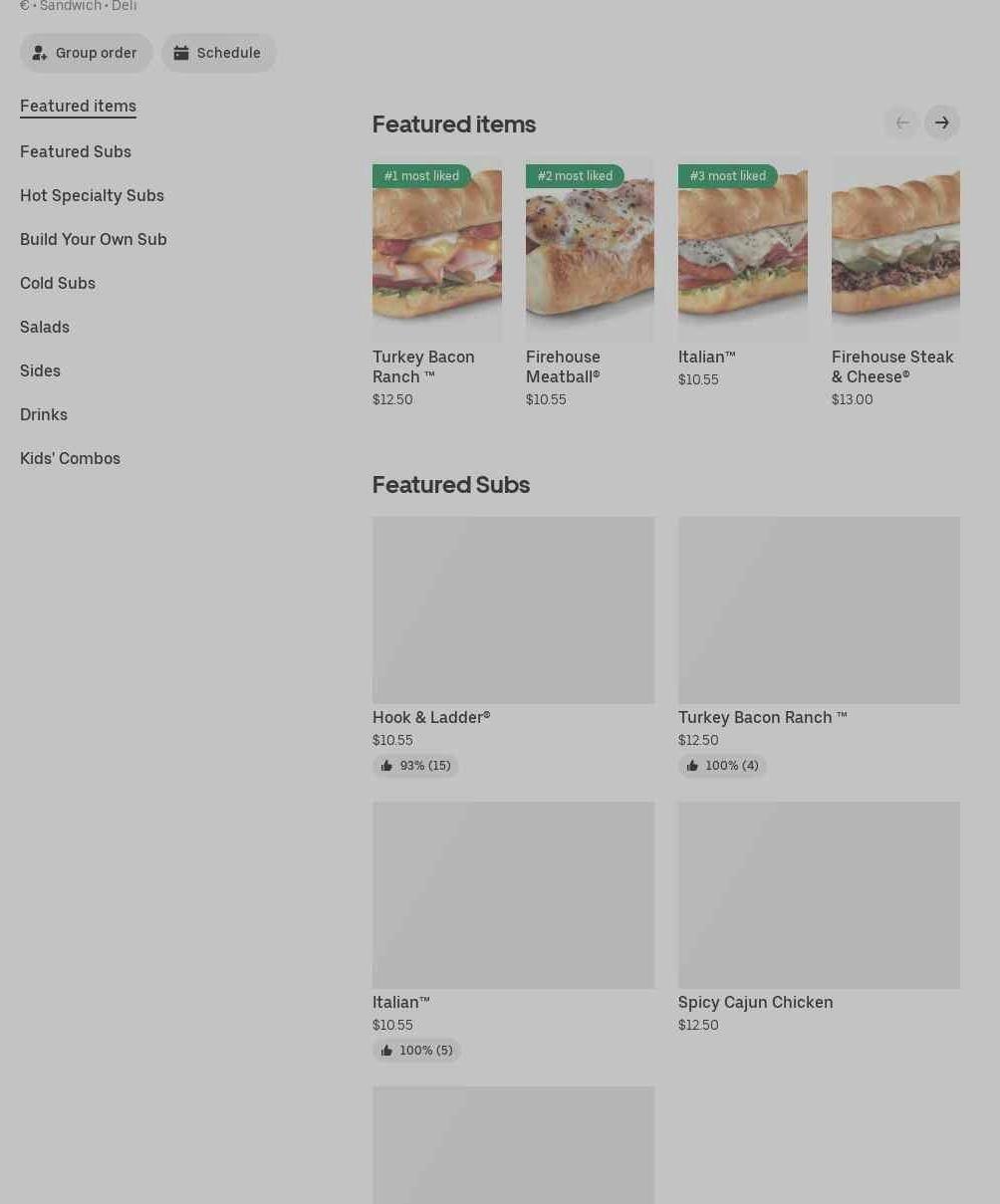
Task: Go to Featured Subs section in sidebar
Action: tap(76, 151)
